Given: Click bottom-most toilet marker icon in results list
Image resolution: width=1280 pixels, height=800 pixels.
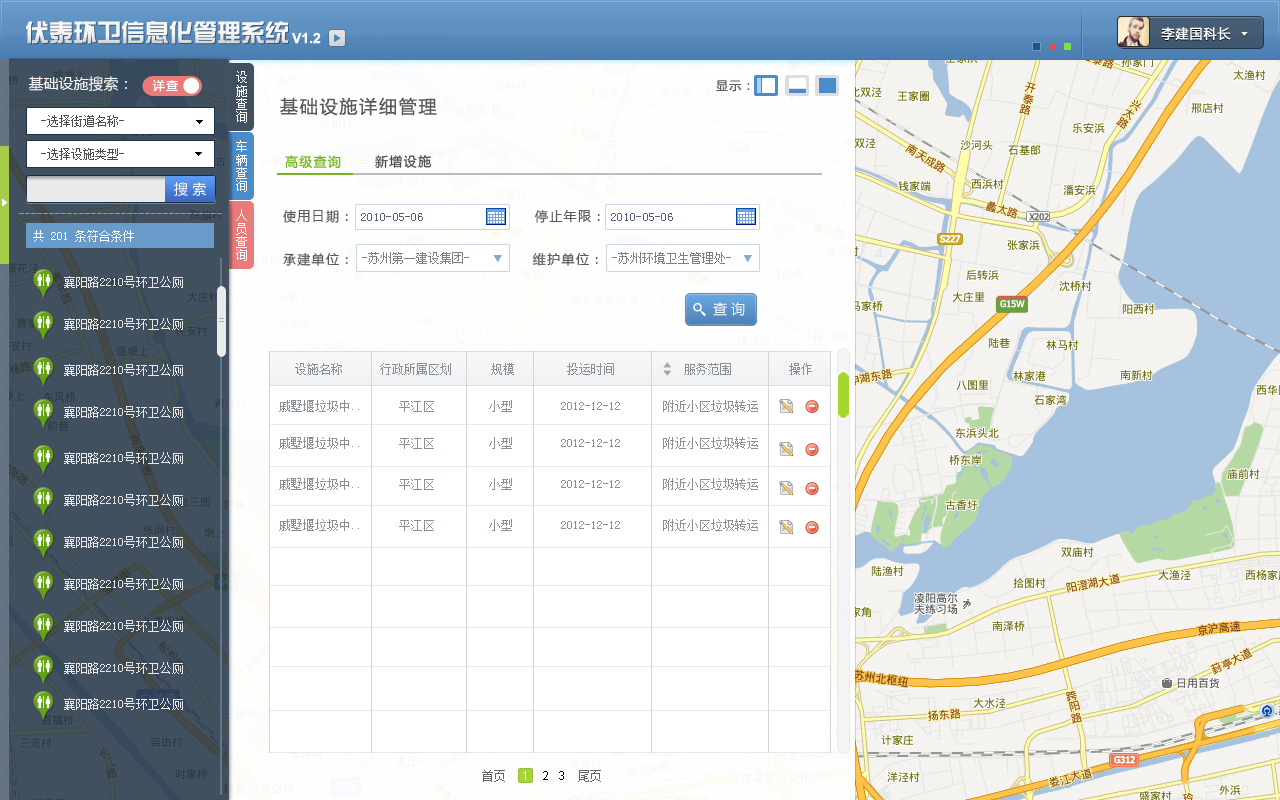Looking at the screenshot, I should click(43, 705).
